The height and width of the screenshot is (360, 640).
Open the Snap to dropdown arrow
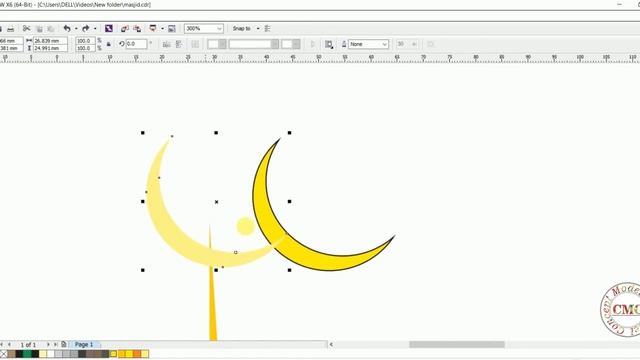click(258, 29)
